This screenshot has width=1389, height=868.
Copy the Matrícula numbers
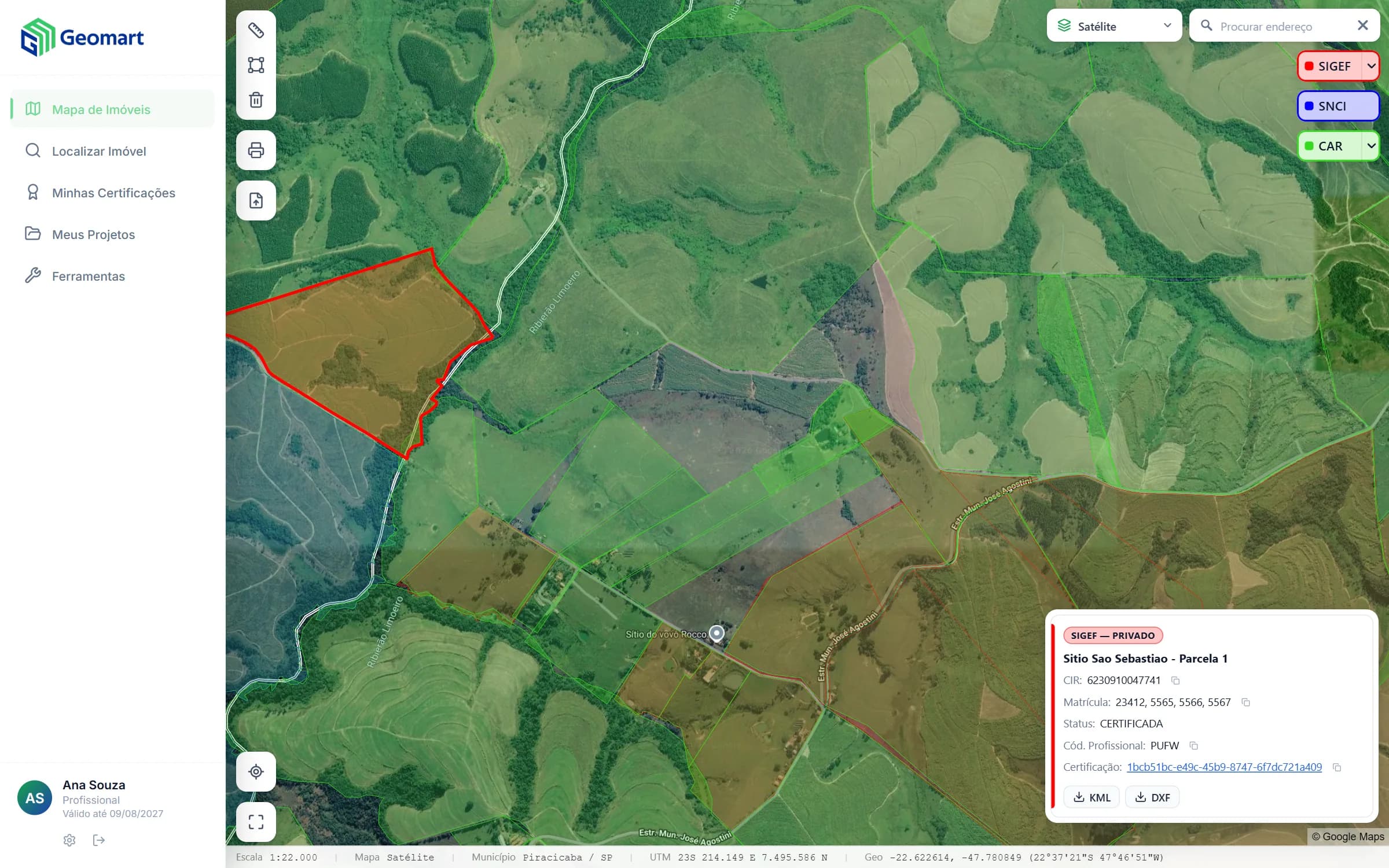1245,703
